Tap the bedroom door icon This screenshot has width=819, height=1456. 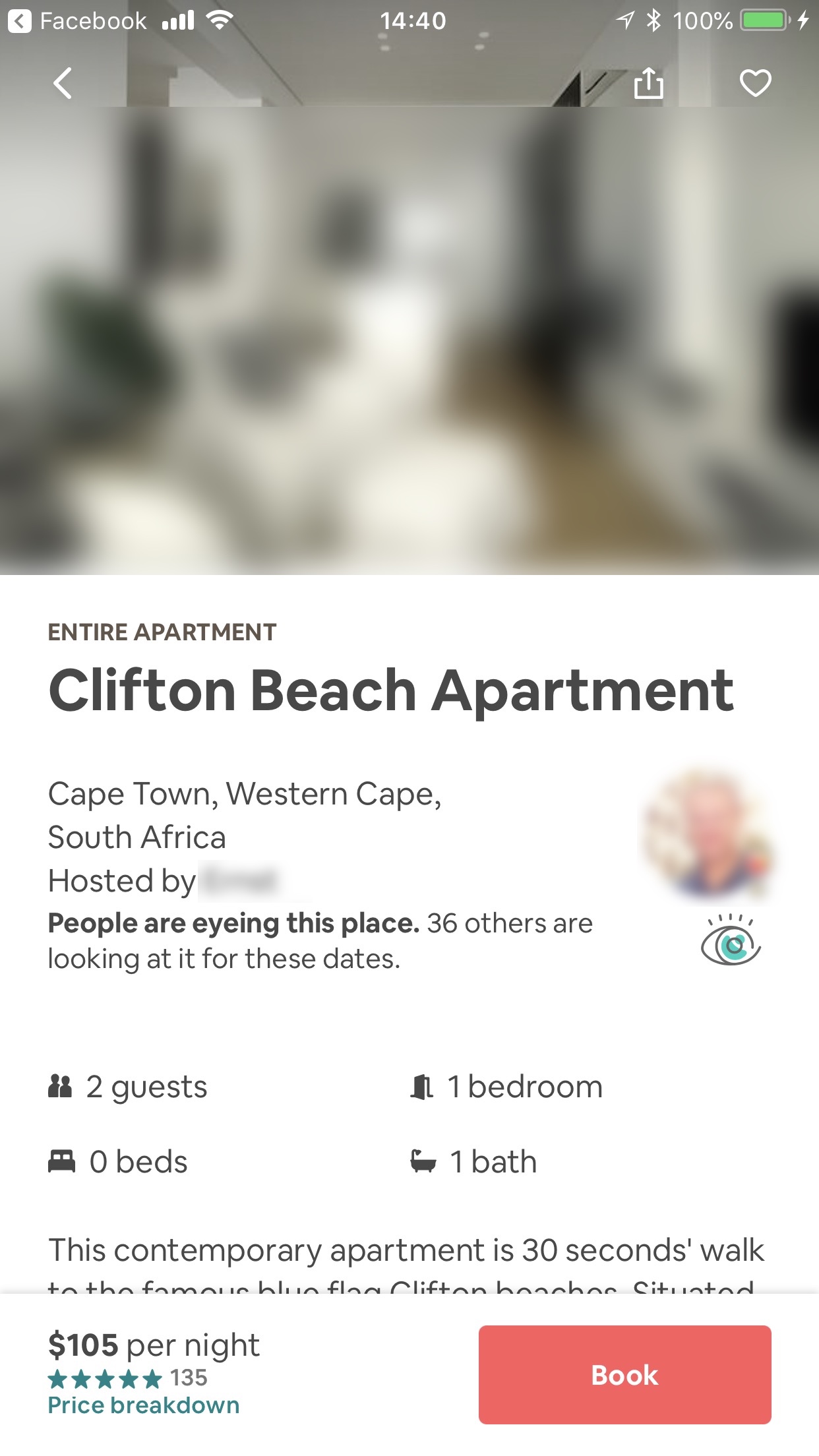click(422, 1086)
